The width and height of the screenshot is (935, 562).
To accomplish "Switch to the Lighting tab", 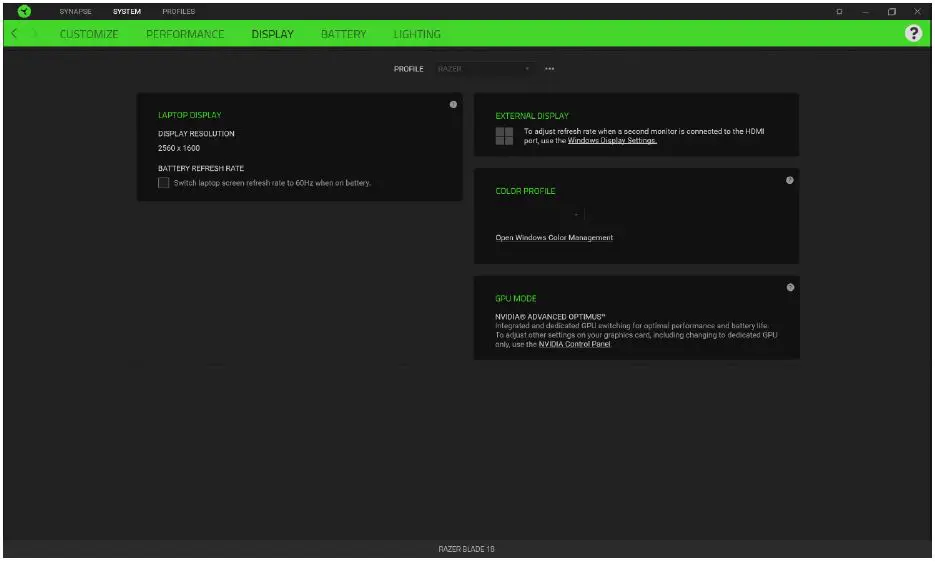I will (x=417, y=34).
